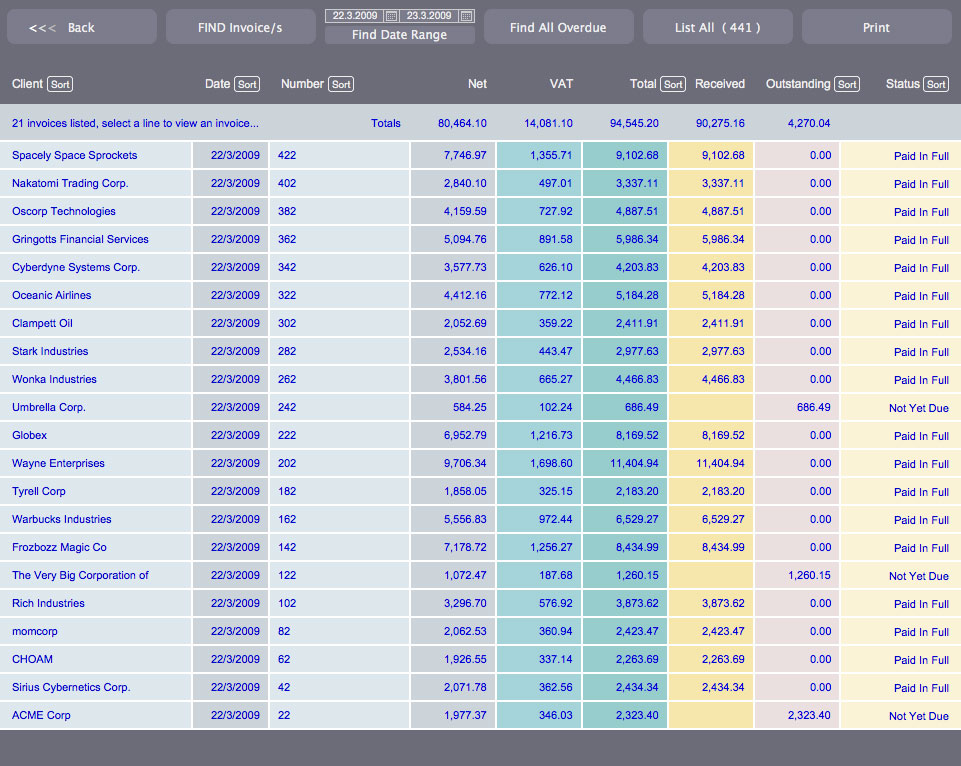
Task: Click the totals Net value 80,464.10
Action: (462, 124)
